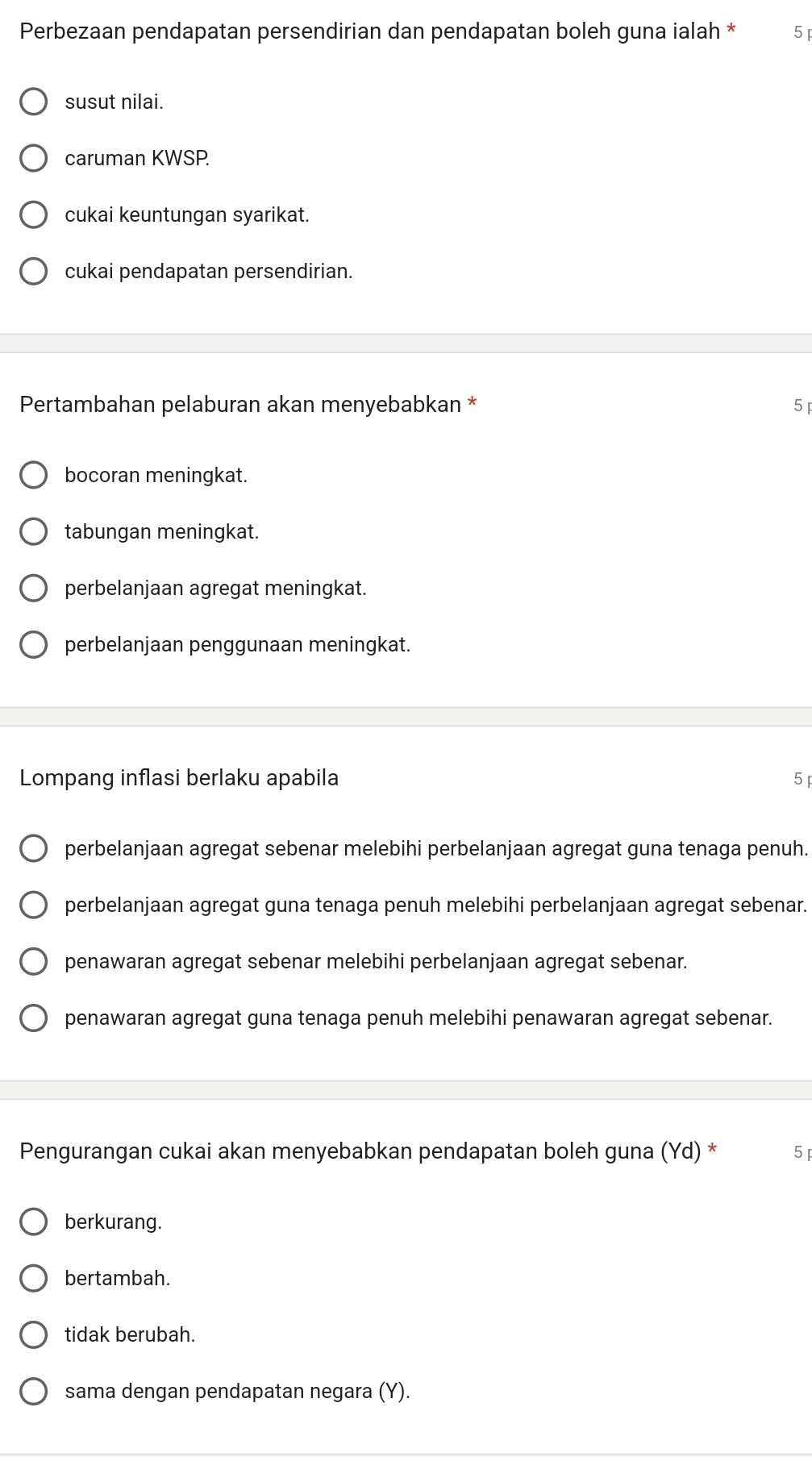This screenshot has width=812, height=1457.
Task: Choose 'caruman KWSP' answer
Action: click(x=33, y=159)
